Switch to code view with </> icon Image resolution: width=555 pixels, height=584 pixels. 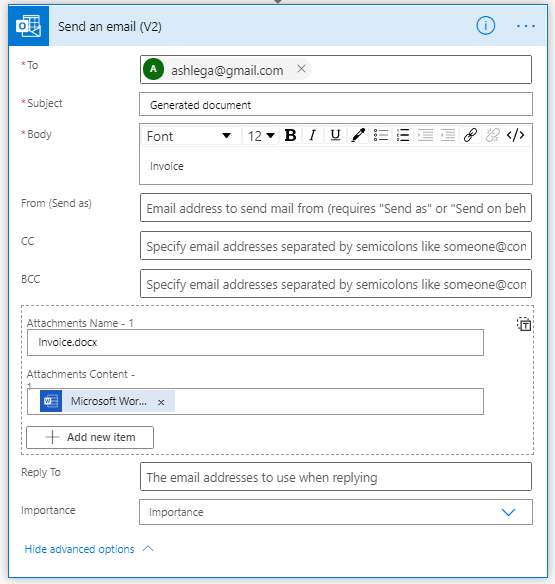(515, 135)
